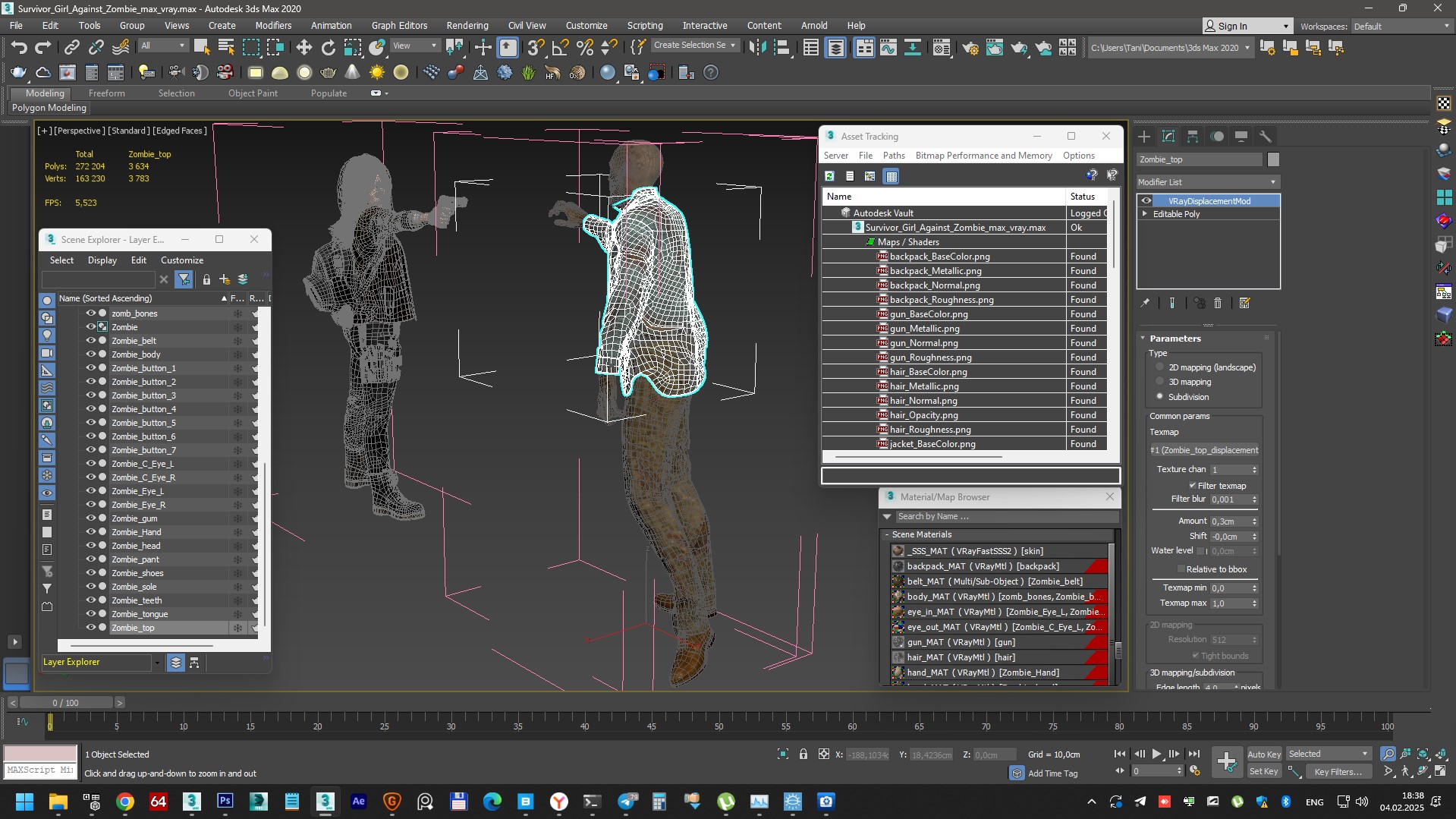Image resolution: width=1456 pixels, height=819 pixels.
Task: Open Scene Explorer Customize menu
Action: tap(182, 260)
